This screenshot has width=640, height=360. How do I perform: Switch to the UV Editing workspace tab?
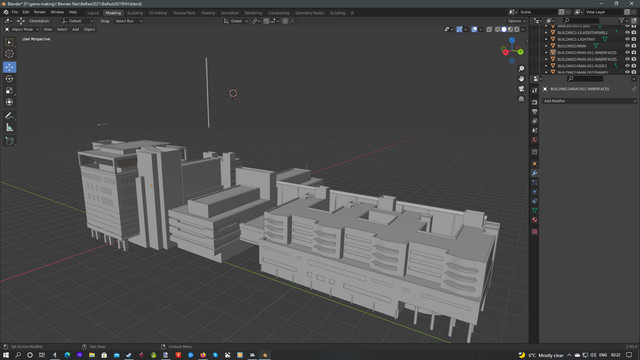click(158, 13)
